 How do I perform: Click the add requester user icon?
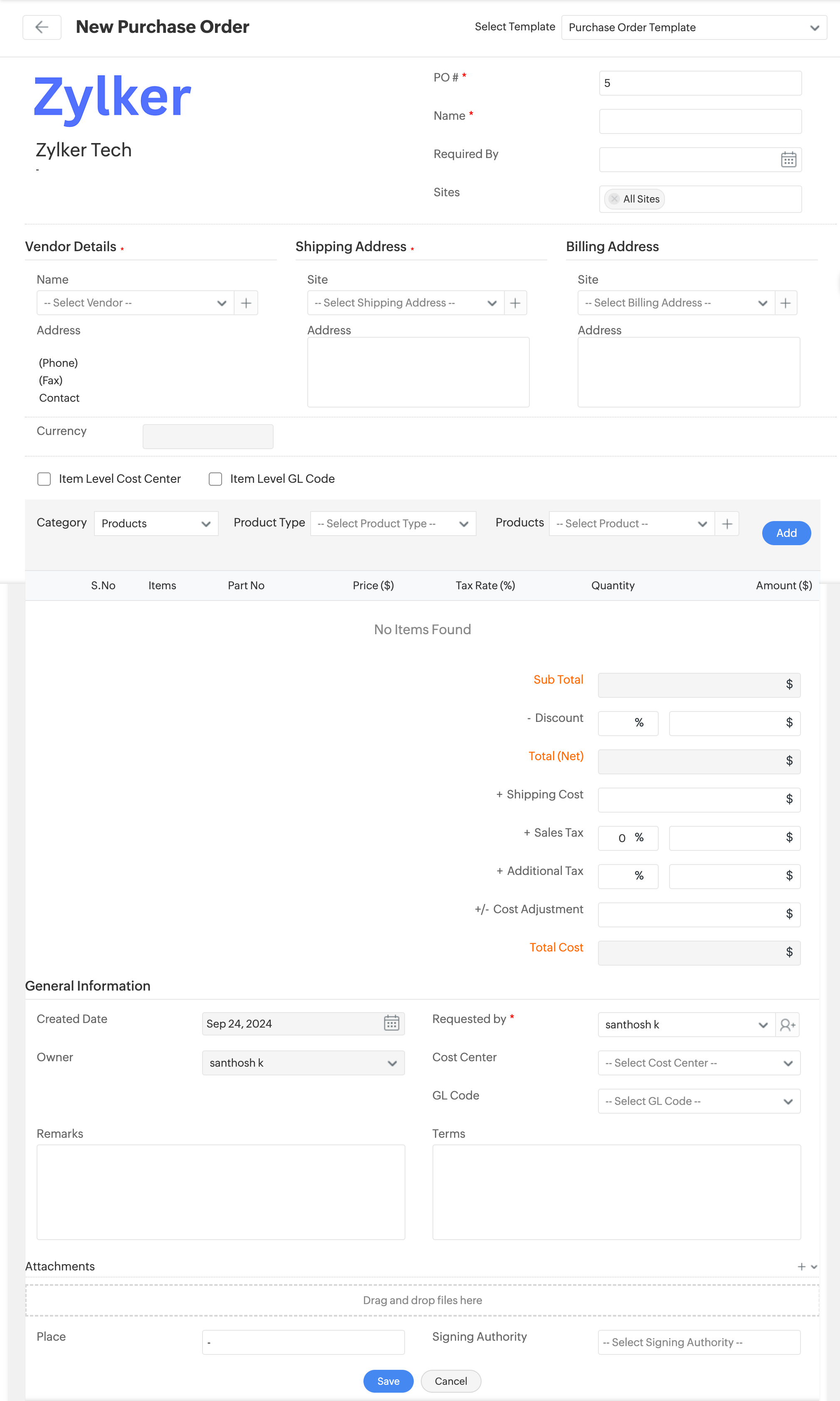[787, 1025]
